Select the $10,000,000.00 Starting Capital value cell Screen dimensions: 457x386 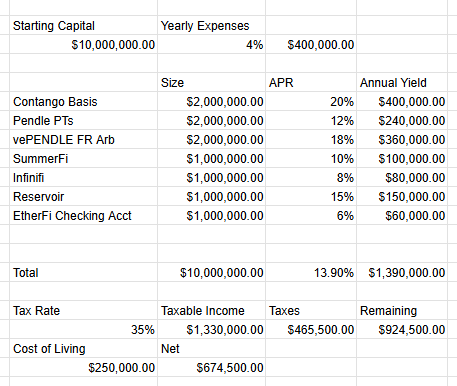pyautogui.click(x=83, y=44)
